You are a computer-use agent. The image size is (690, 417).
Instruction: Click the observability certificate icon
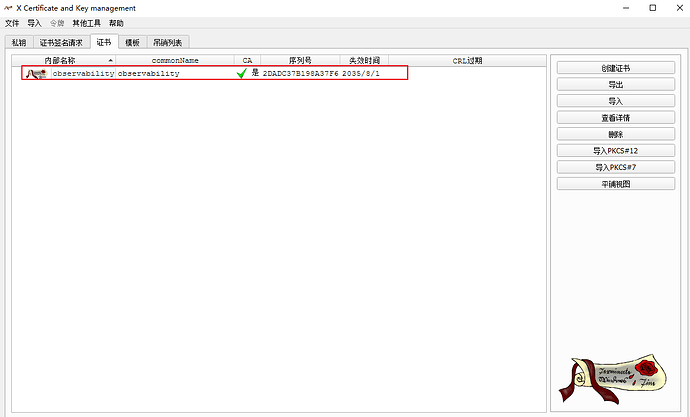tap(36, 74)
